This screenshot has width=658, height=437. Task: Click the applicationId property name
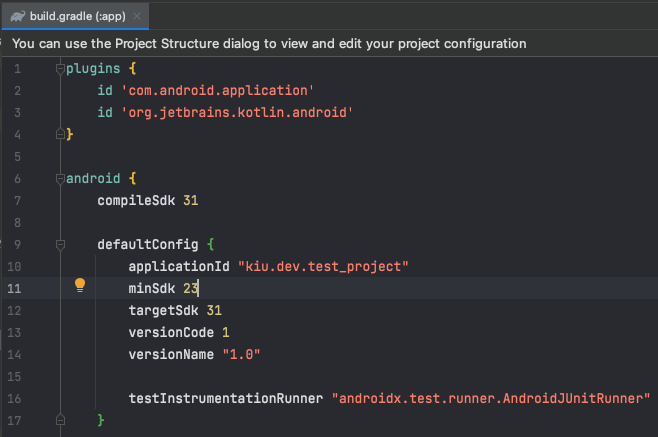(179, 267)
